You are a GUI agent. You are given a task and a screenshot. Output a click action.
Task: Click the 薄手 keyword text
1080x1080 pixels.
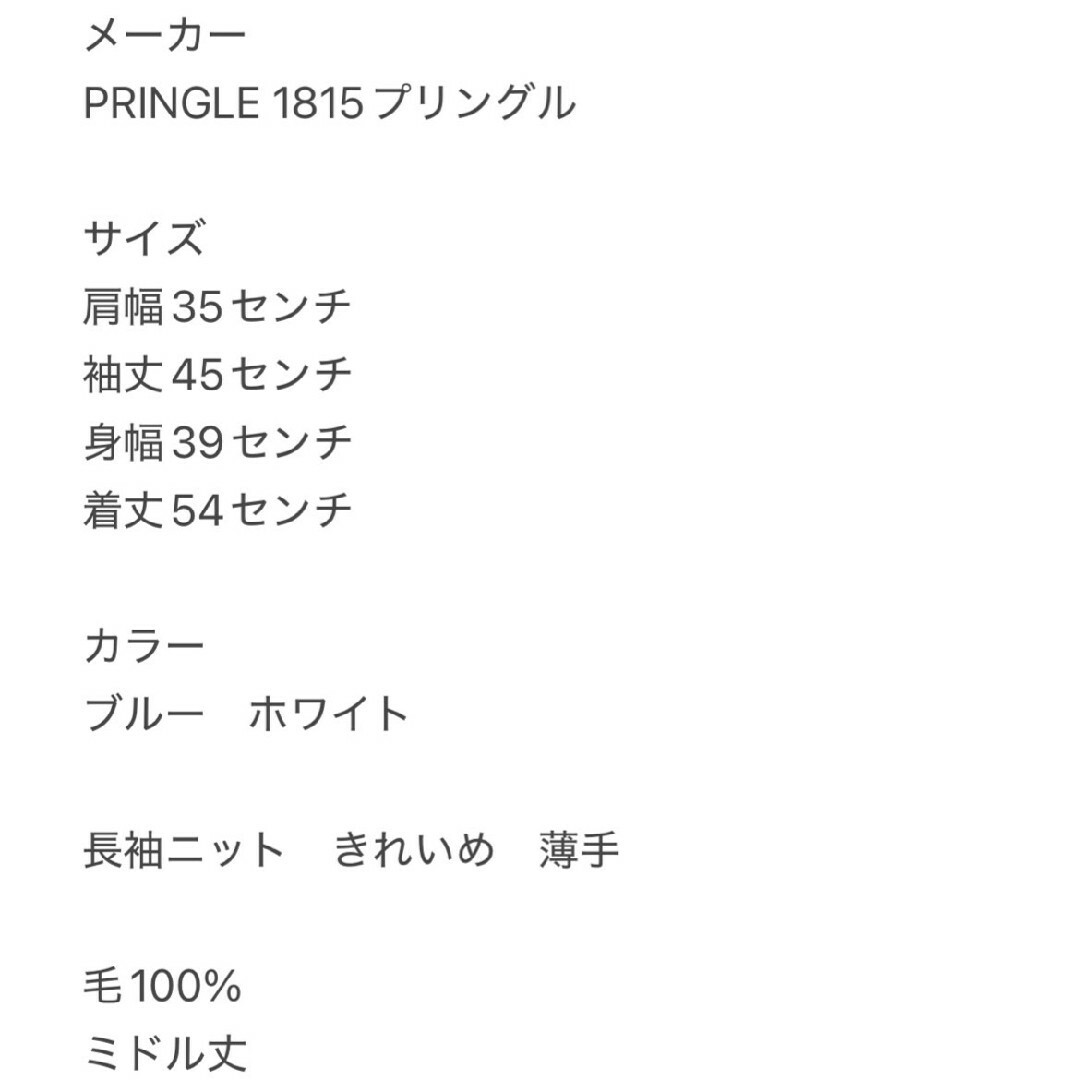click(x=579, y=850)
